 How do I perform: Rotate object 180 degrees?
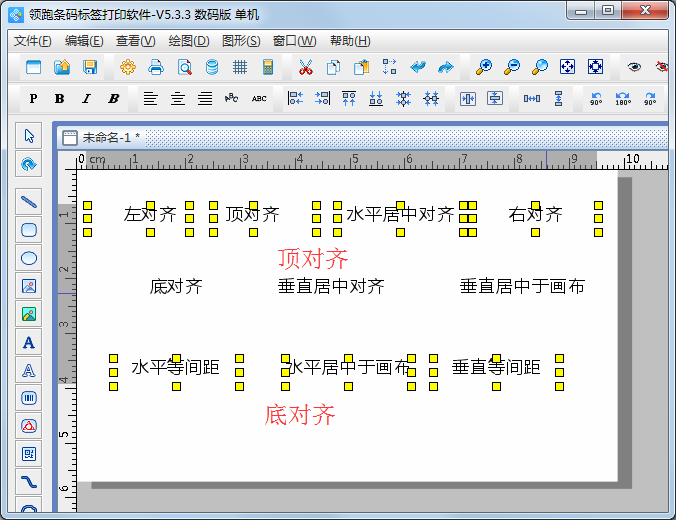623,99
